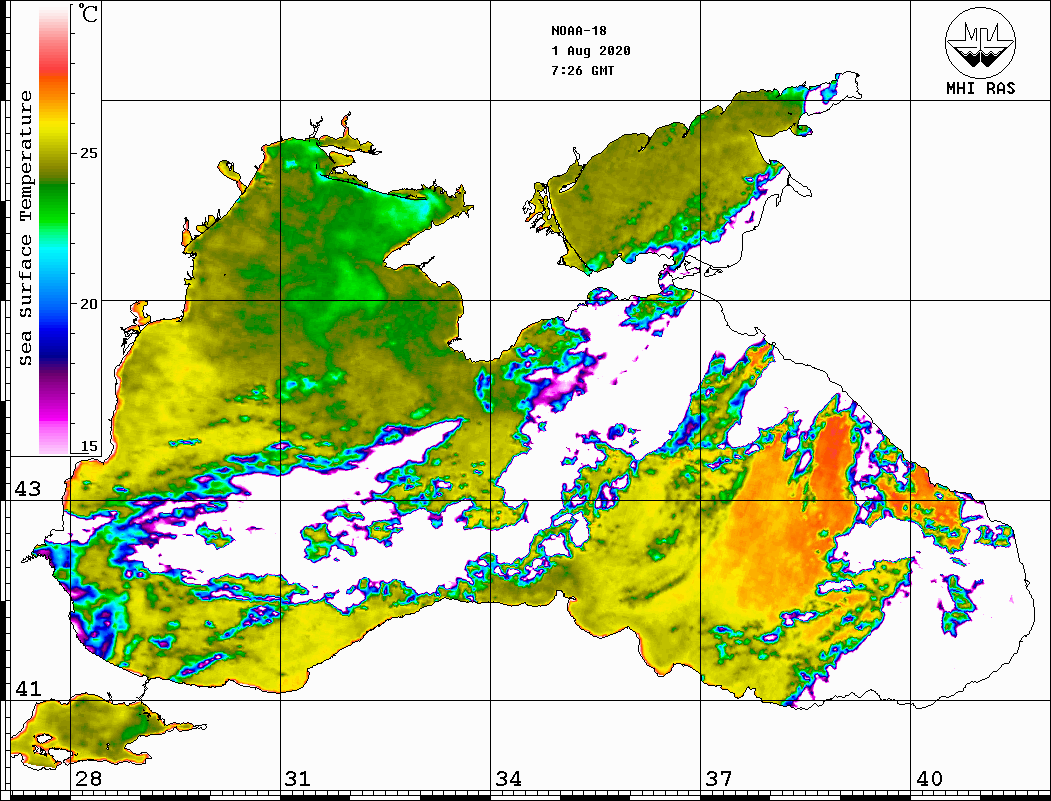Click longitude label '37'
Screen dimensions: 1051x801
(x=719, y=779)
